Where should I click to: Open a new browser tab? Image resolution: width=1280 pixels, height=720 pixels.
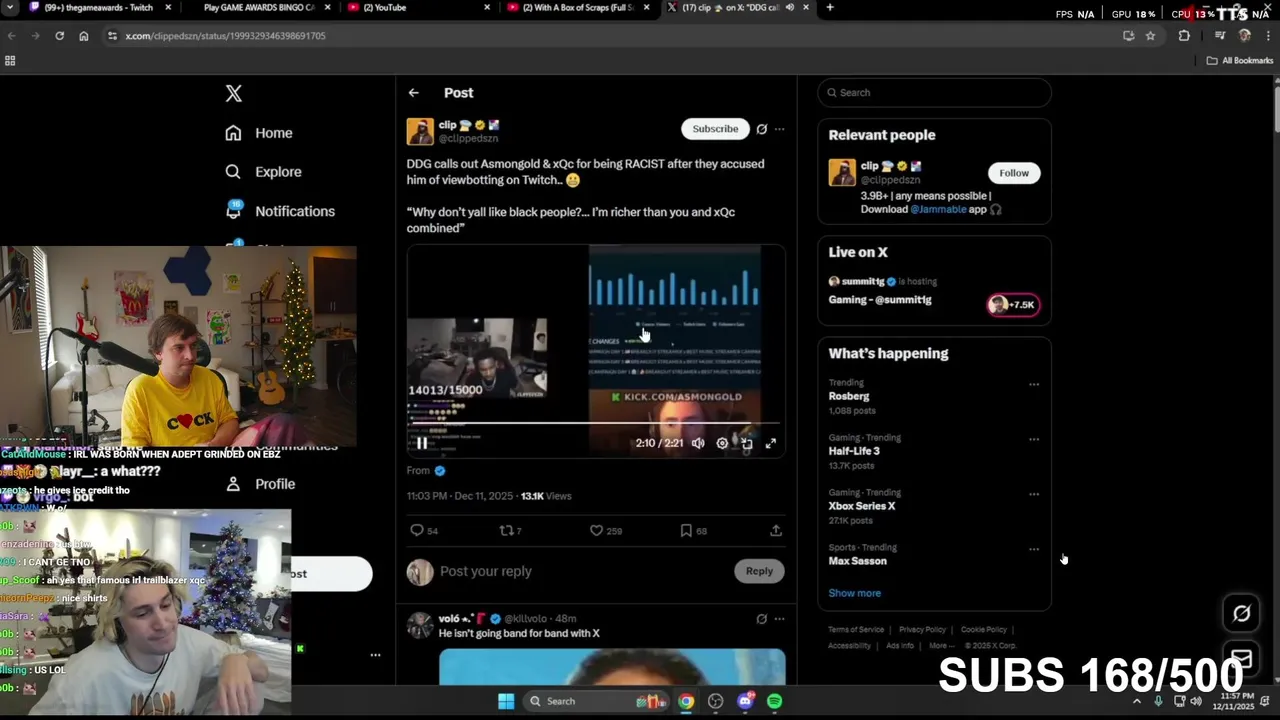(829, 7)
